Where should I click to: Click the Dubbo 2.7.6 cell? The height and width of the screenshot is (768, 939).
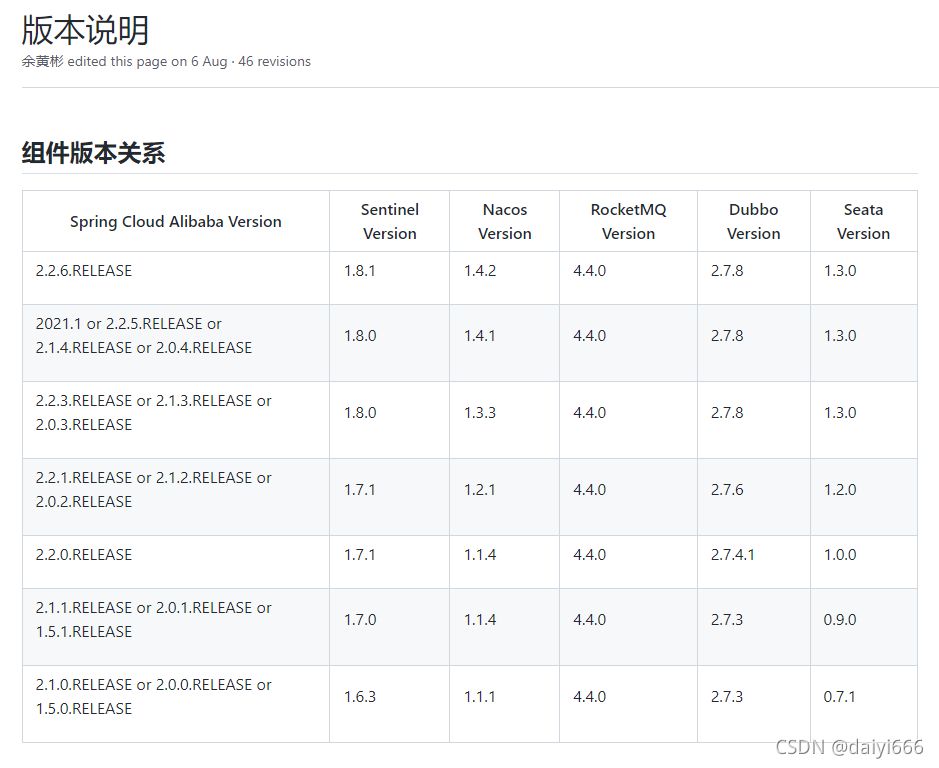pyautogui.click(x=753, y=497)
